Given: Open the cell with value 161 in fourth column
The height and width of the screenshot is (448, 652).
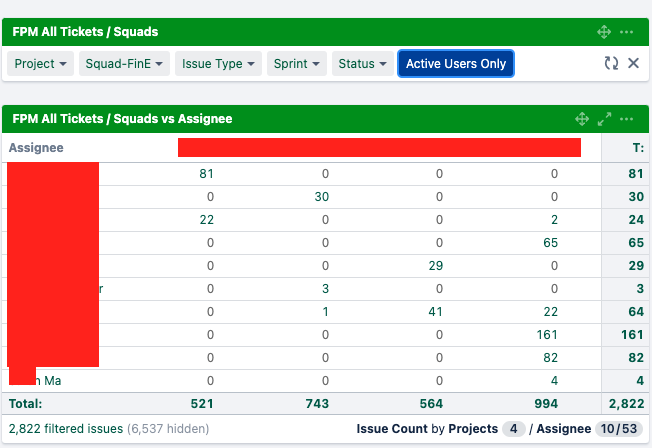Looking at the screenshot, I should pyautogui.click(x=547, y=334).
